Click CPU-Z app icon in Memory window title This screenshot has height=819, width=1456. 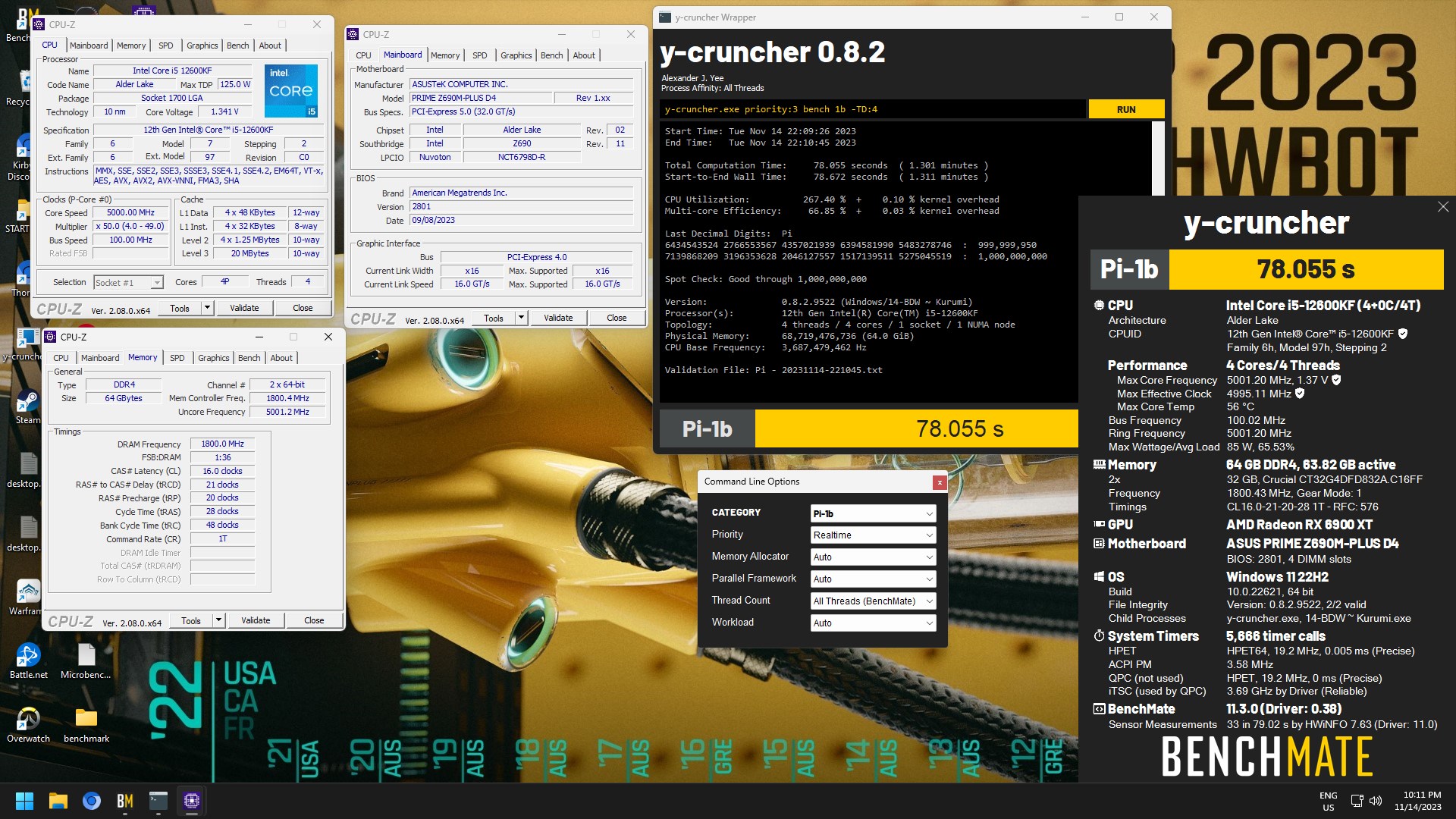click(51, 337)
